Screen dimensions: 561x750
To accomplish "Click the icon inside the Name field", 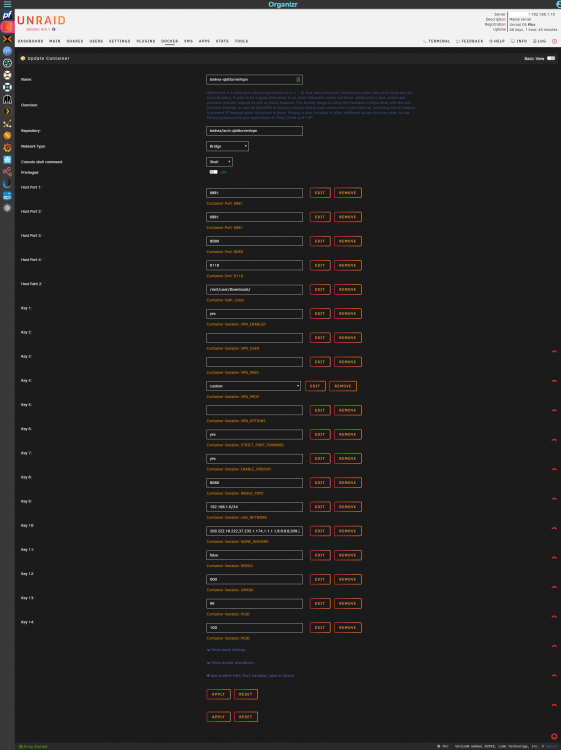I will [298, 79].
